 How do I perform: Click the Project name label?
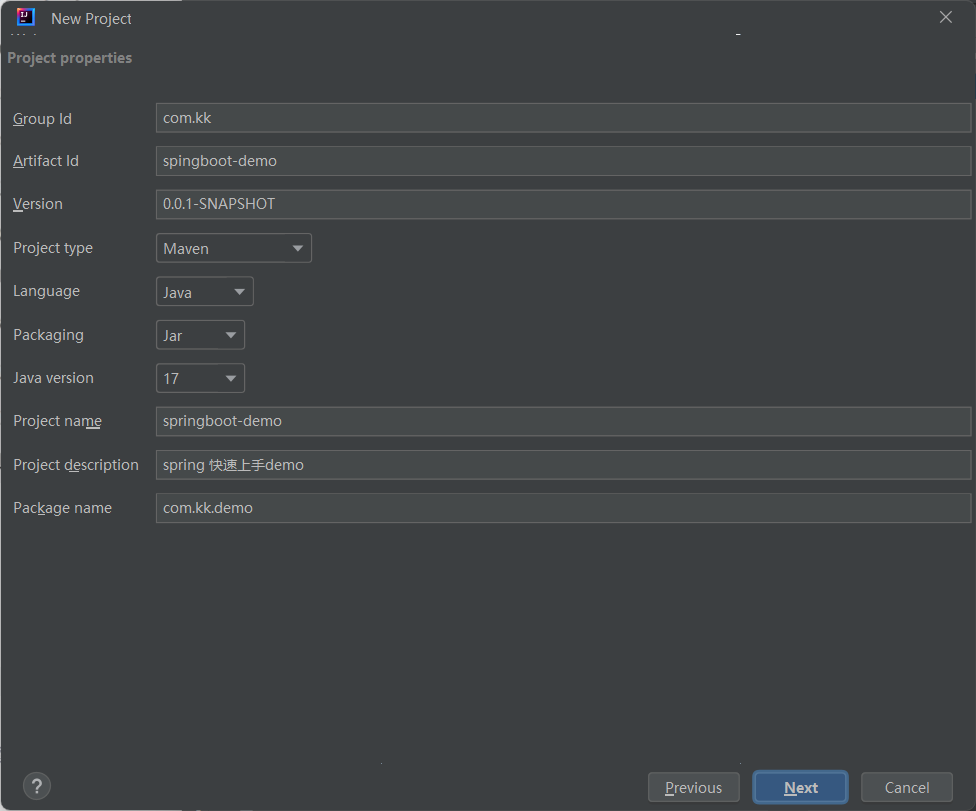click(57, 421)
